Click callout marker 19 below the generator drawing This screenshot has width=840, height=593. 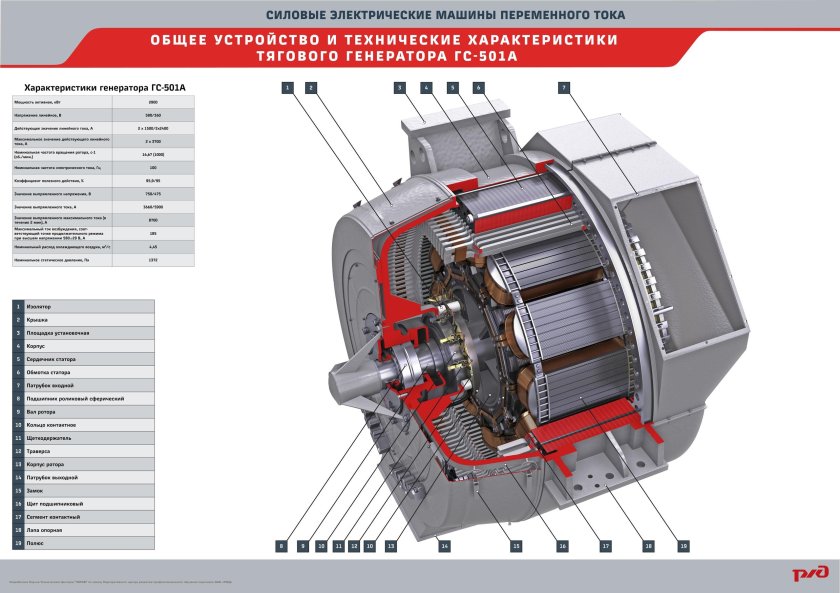[683, 546]
